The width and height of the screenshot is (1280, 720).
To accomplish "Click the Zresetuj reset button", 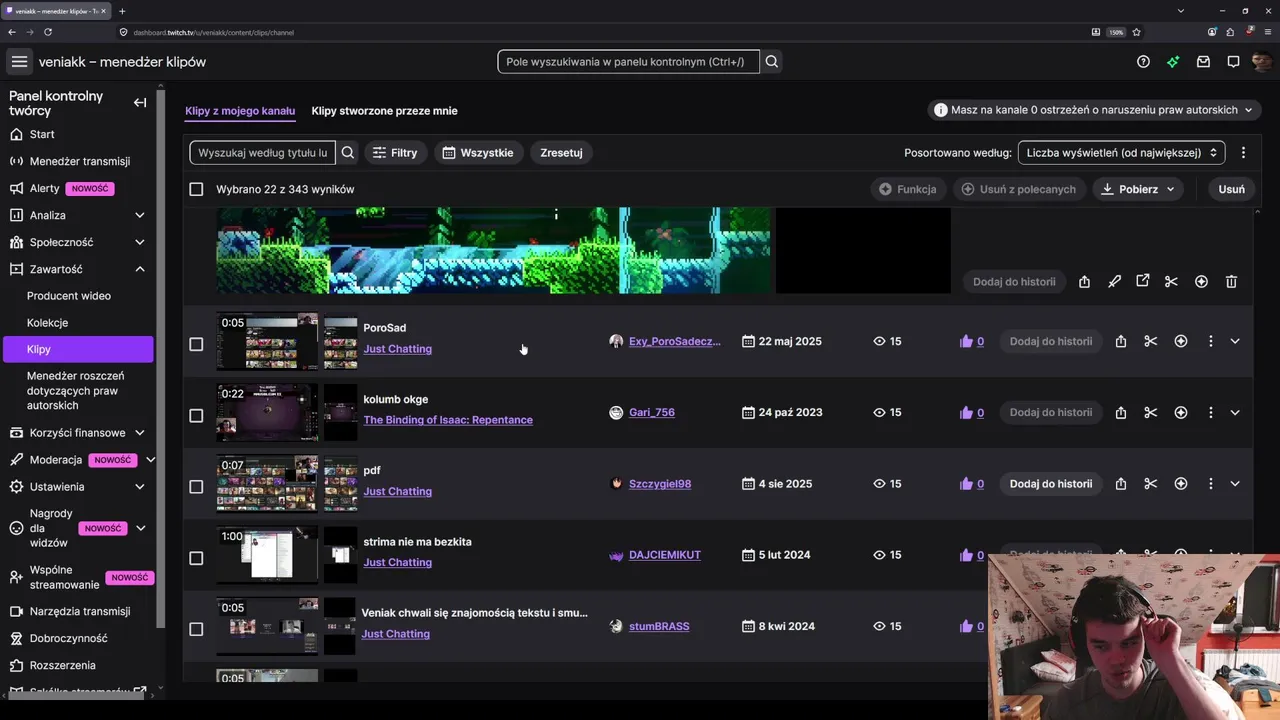I will tap(561, 153).
